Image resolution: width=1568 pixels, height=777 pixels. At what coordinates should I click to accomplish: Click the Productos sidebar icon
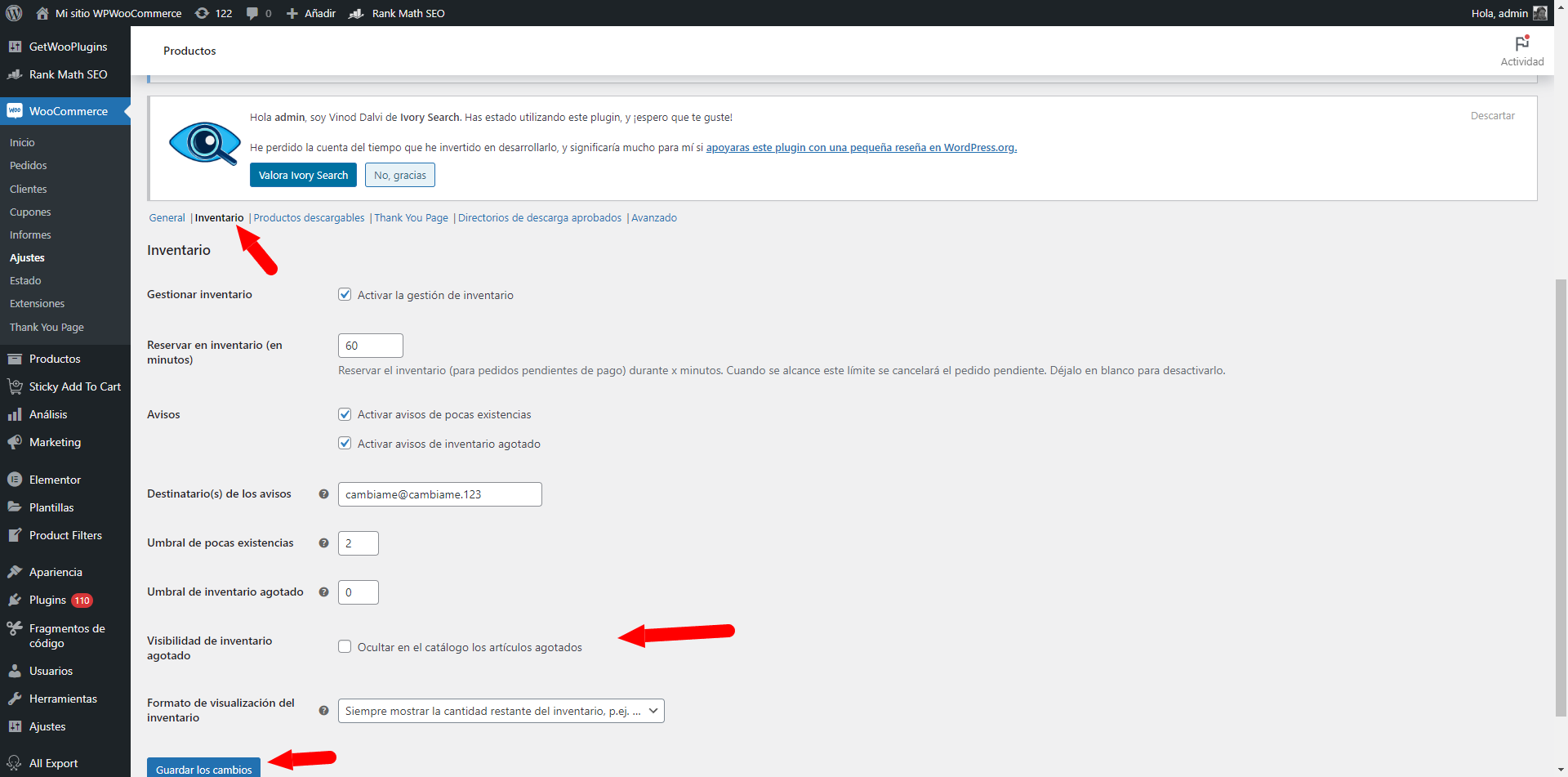(15, 359)
